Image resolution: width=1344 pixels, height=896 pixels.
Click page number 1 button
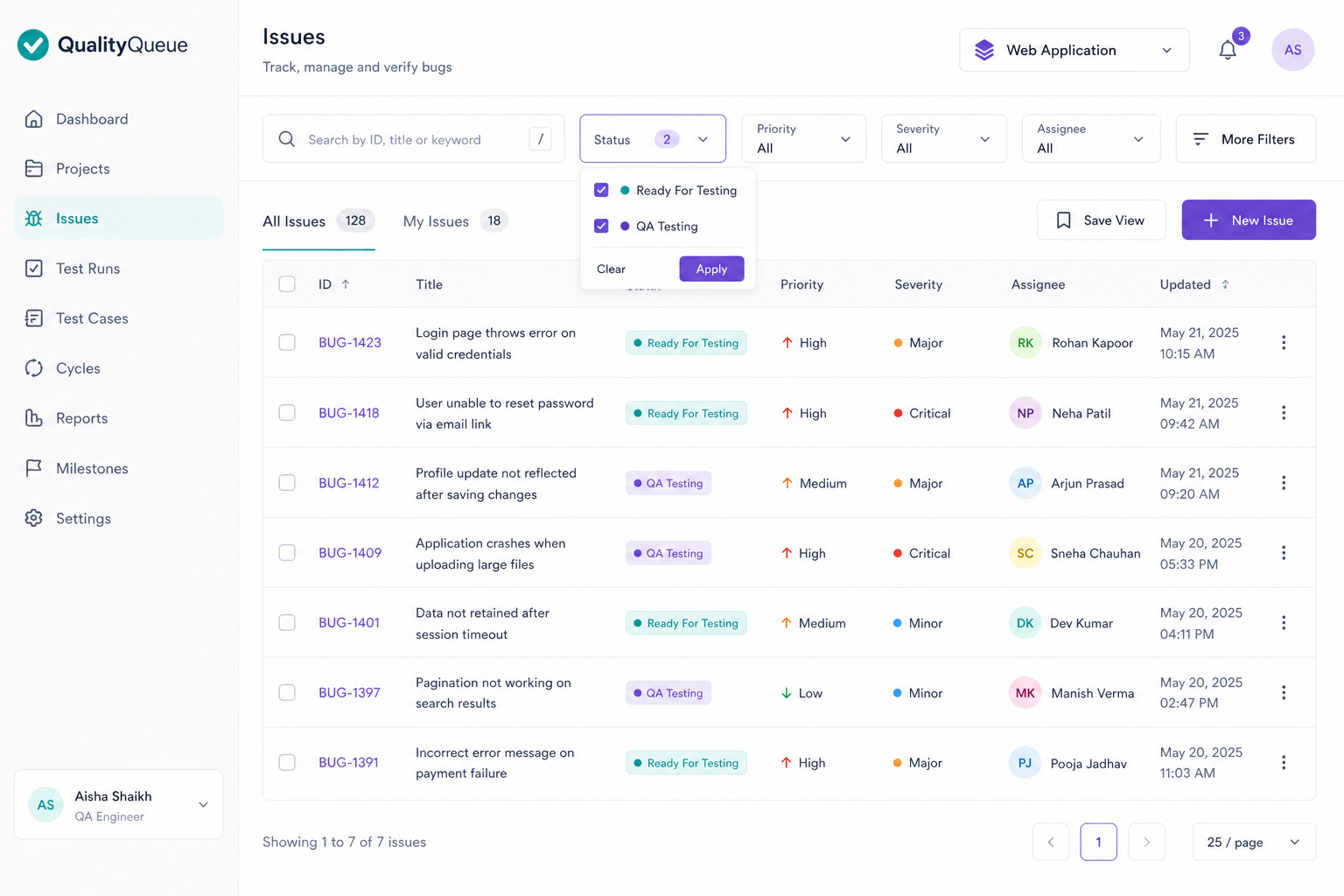point(1098,842)
